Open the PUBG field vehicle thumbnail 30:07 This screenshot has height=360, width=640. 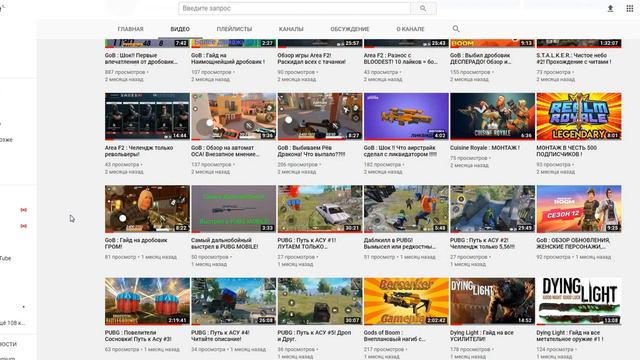[320, 301]
